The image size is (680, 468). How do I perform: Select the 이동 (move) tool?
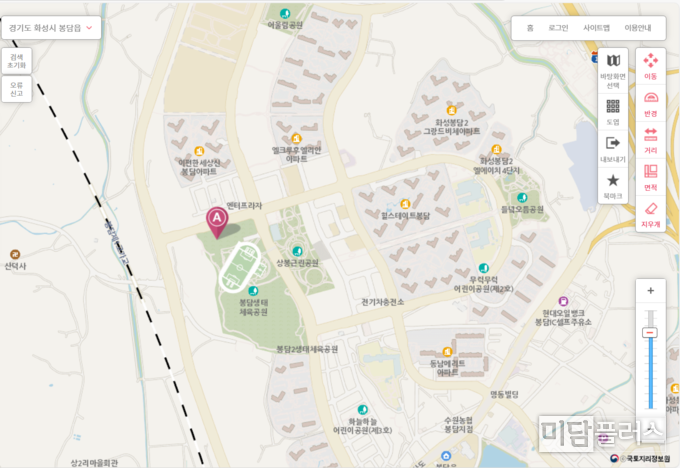[650, 66]
